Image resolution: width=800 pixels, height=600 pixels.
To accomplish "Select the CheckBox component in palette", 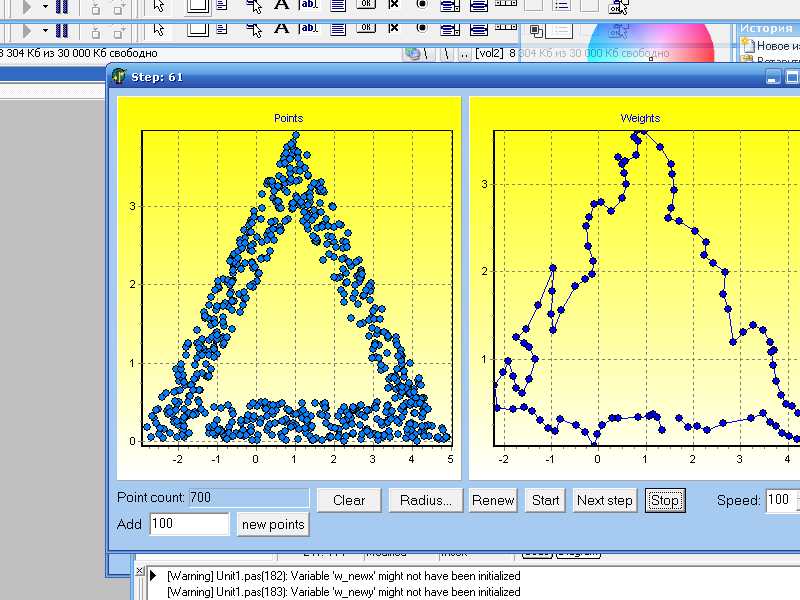I will (393, 28).
